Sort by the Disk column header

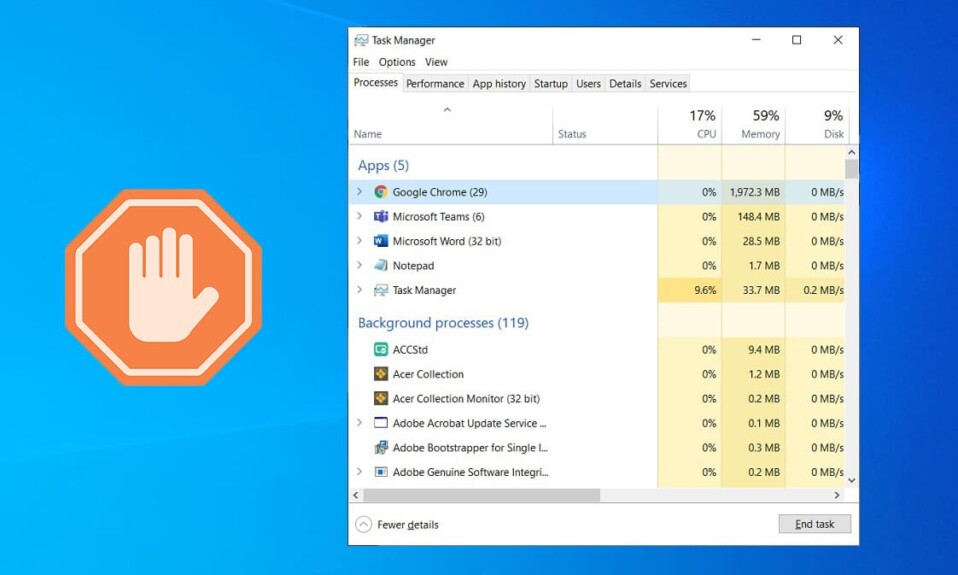coord(816,125)
